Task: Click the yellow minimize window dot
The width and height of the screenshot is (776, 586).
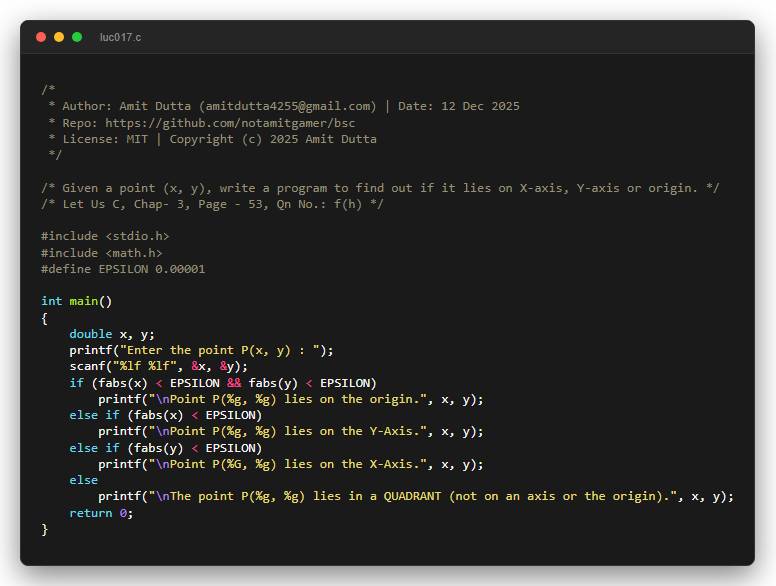Action: tap(59, 37)
